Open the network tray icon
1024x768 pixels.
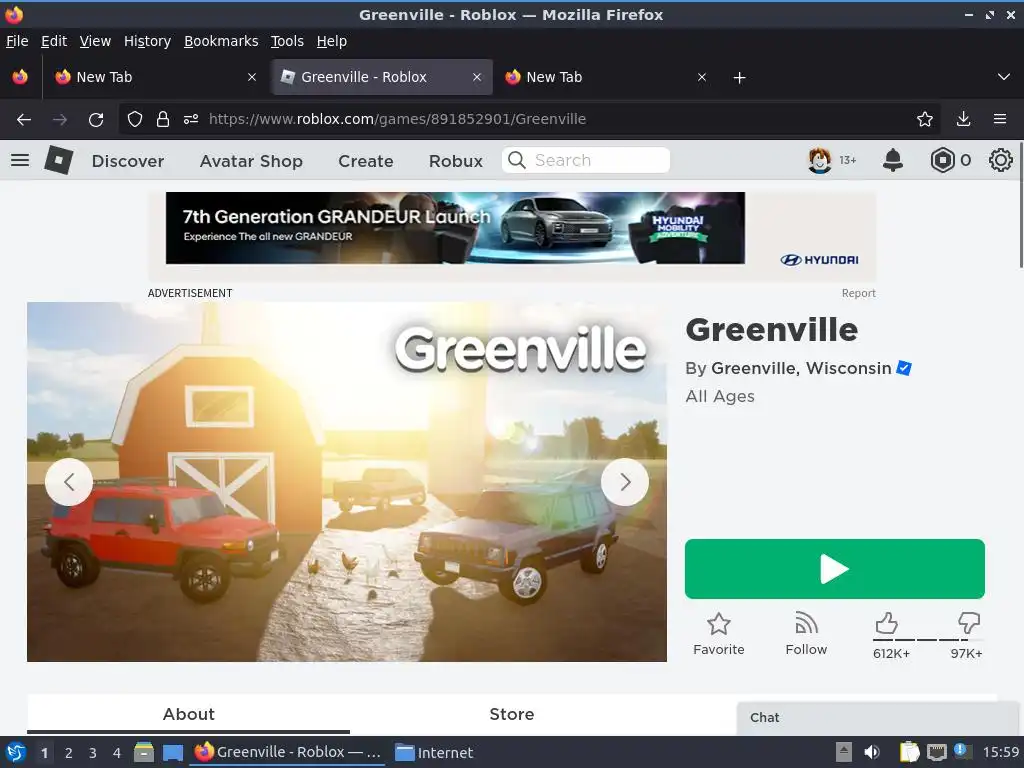point(936,752)
